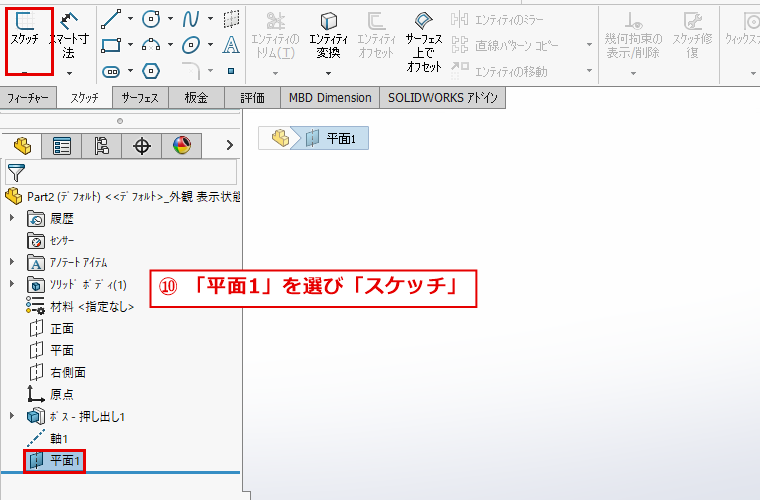Select the Ellipse sketch tool
The width and height of the screenshot is (760, 500).
tap(190, 45)
